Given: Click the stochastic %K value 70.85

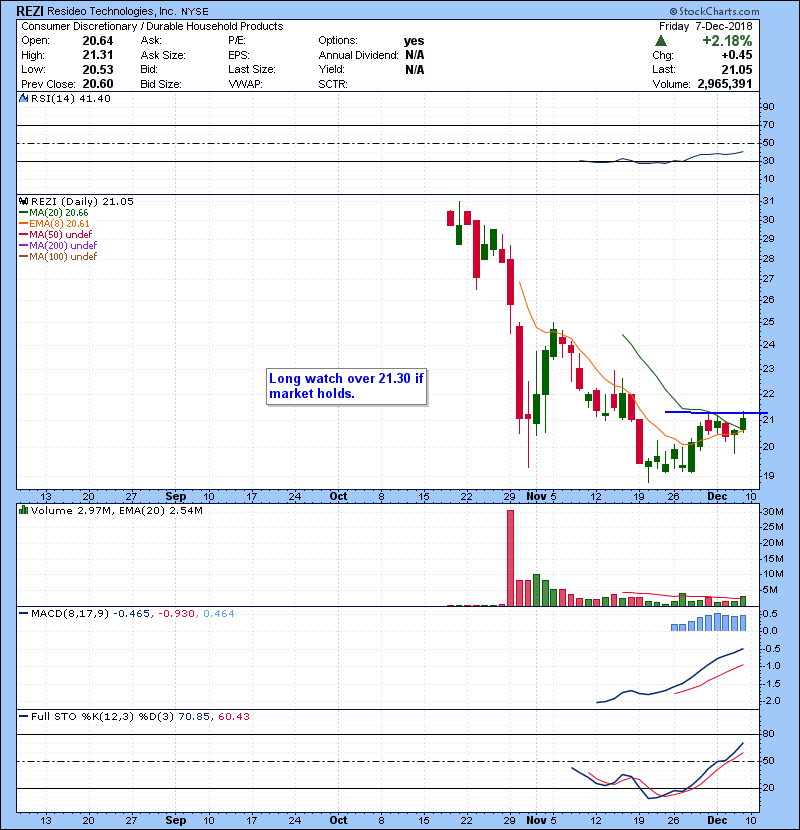Looking at the screenshot, I should click(x=194, y=717).
